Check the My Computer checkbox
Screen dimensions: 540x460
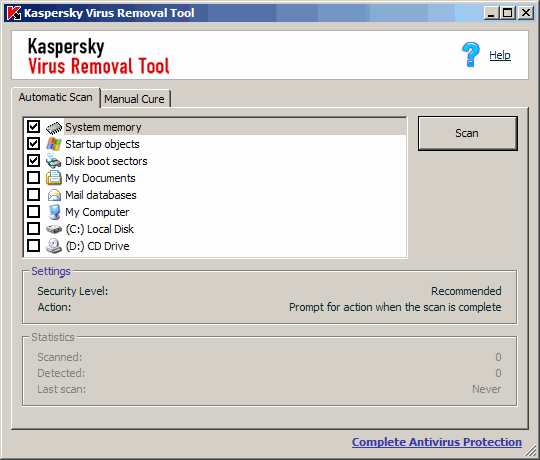click(33, 211)
